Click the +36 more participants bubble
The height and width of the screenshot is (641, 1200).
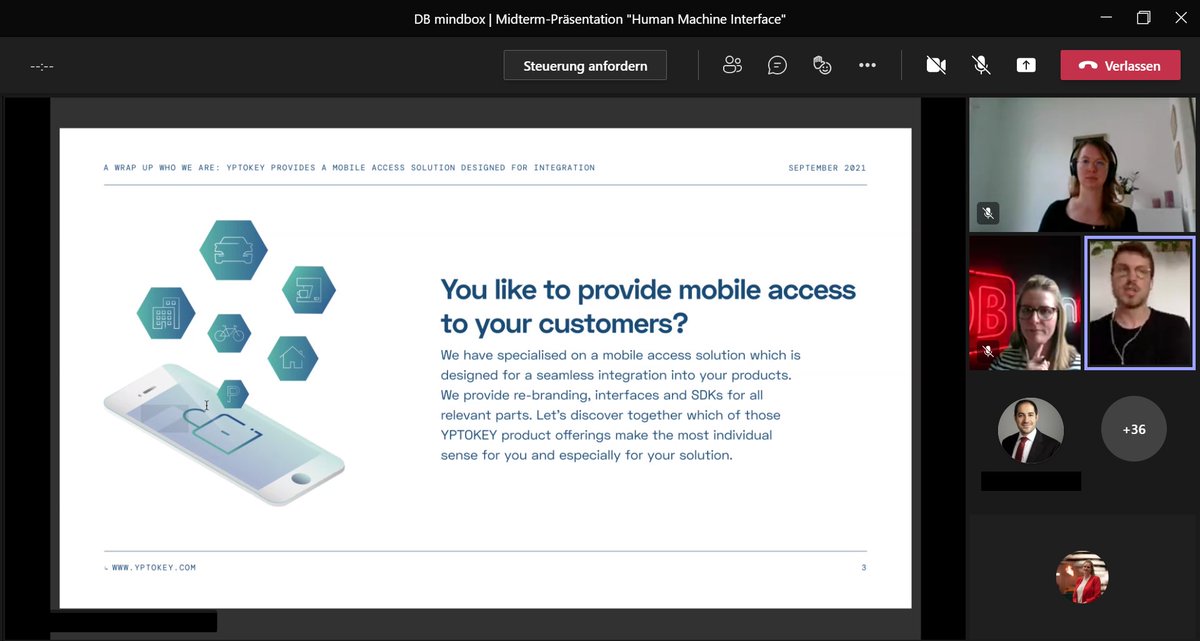pos(1134,430)
